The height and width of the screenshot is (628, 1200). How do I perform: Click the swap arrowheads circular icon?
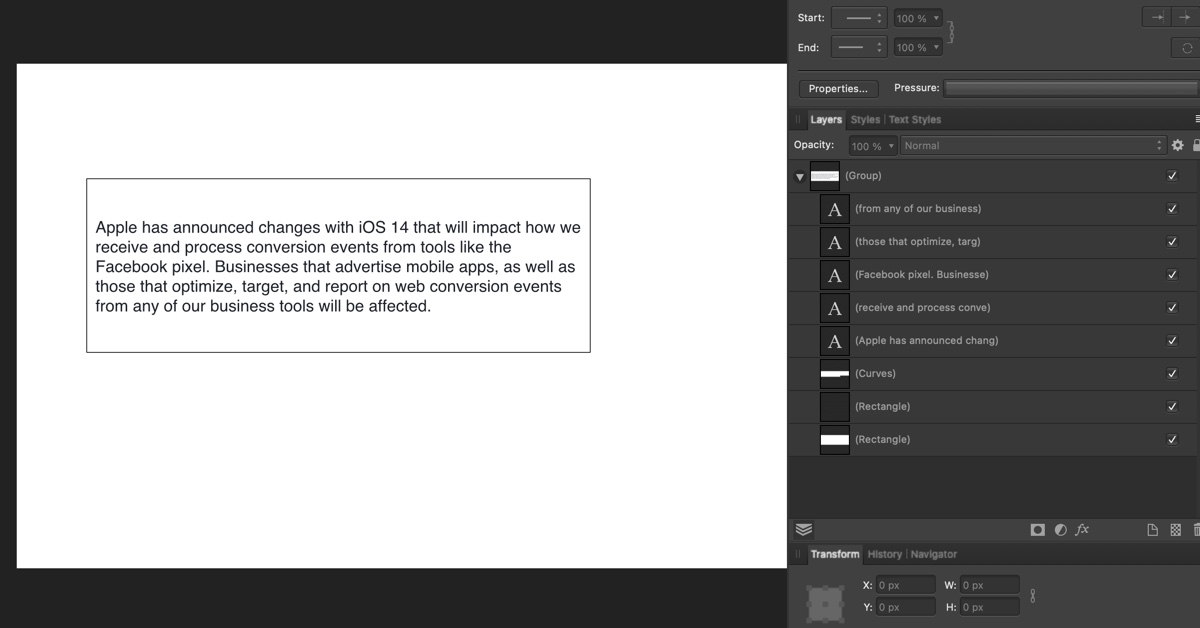click(1187, 48)
